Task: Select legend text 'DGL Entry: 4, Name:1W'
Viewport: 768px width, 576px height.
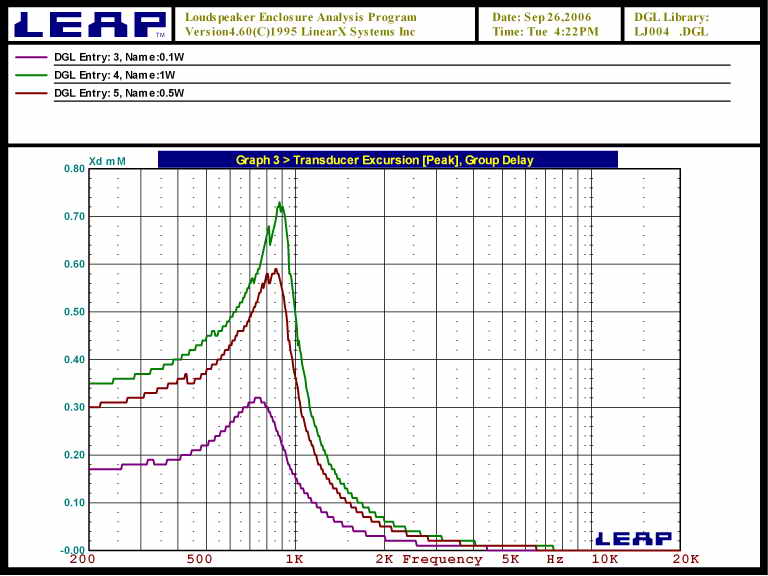Action: 115,75
